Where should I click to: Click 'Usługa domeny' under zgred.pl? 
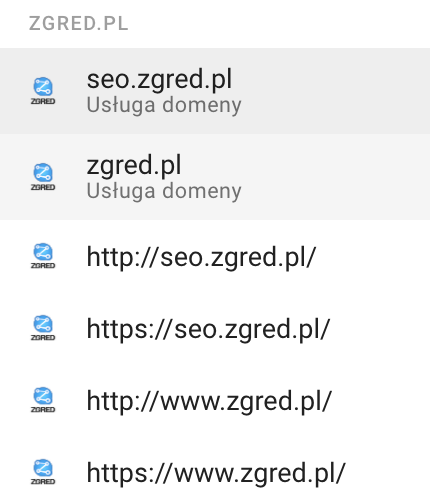[x=164, y=191]
